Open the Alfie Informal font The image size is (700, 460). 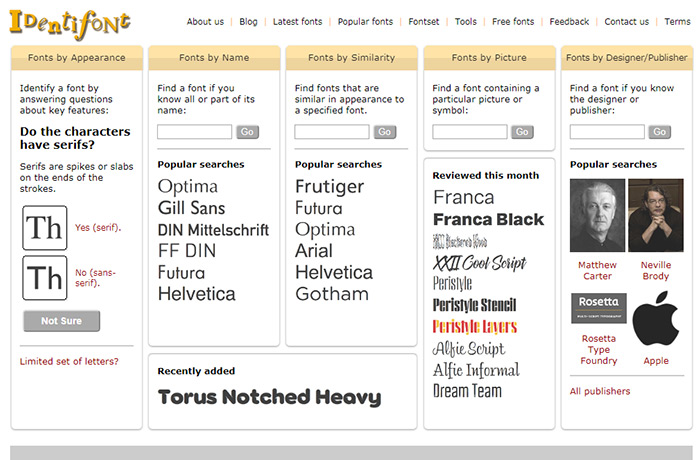pyautogui.click(x=476, y=370)
